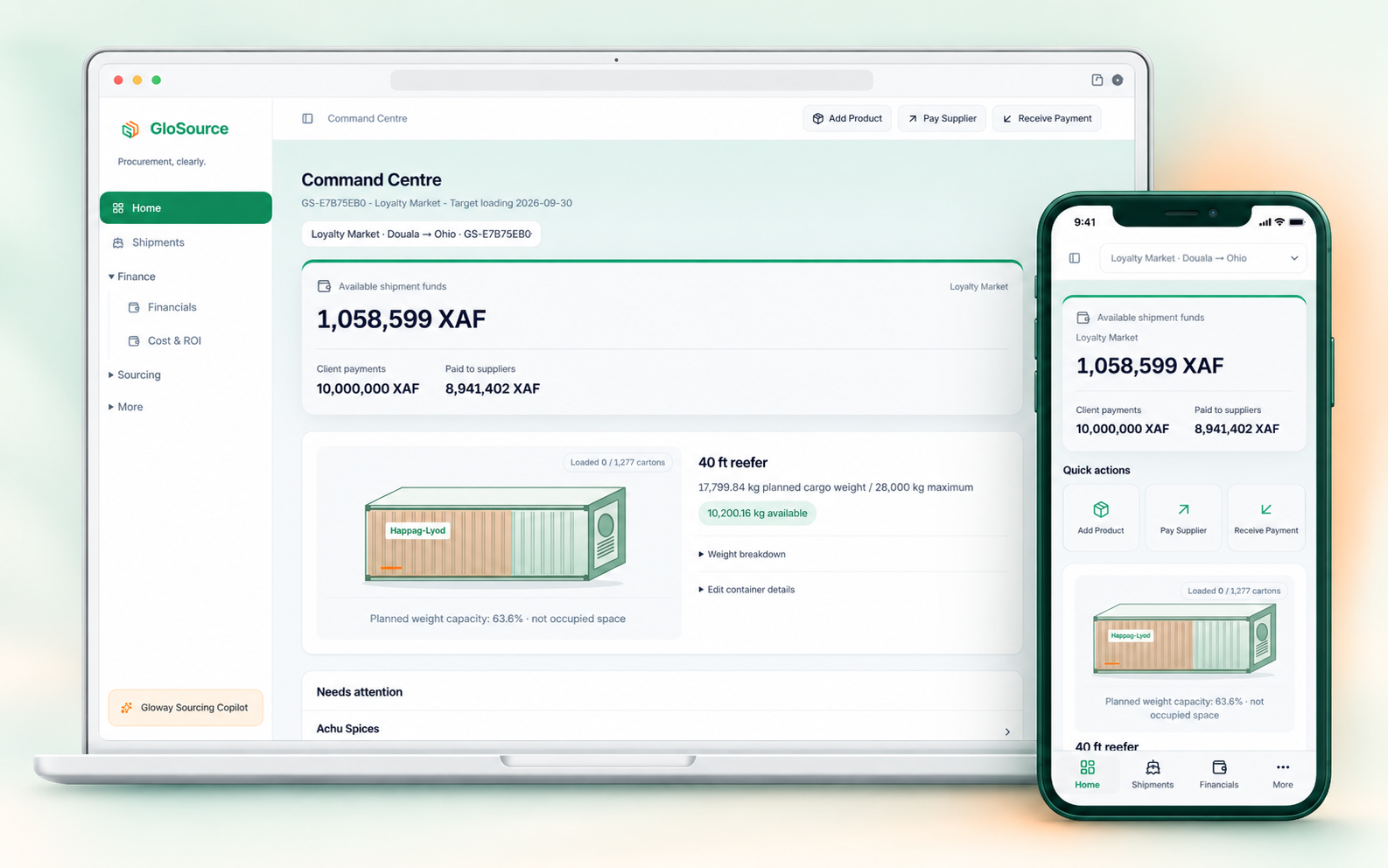Open the Loyalty Market shipment dropdown on phone
This screenshot has height=868, width=1388.
click(1203, 258)
